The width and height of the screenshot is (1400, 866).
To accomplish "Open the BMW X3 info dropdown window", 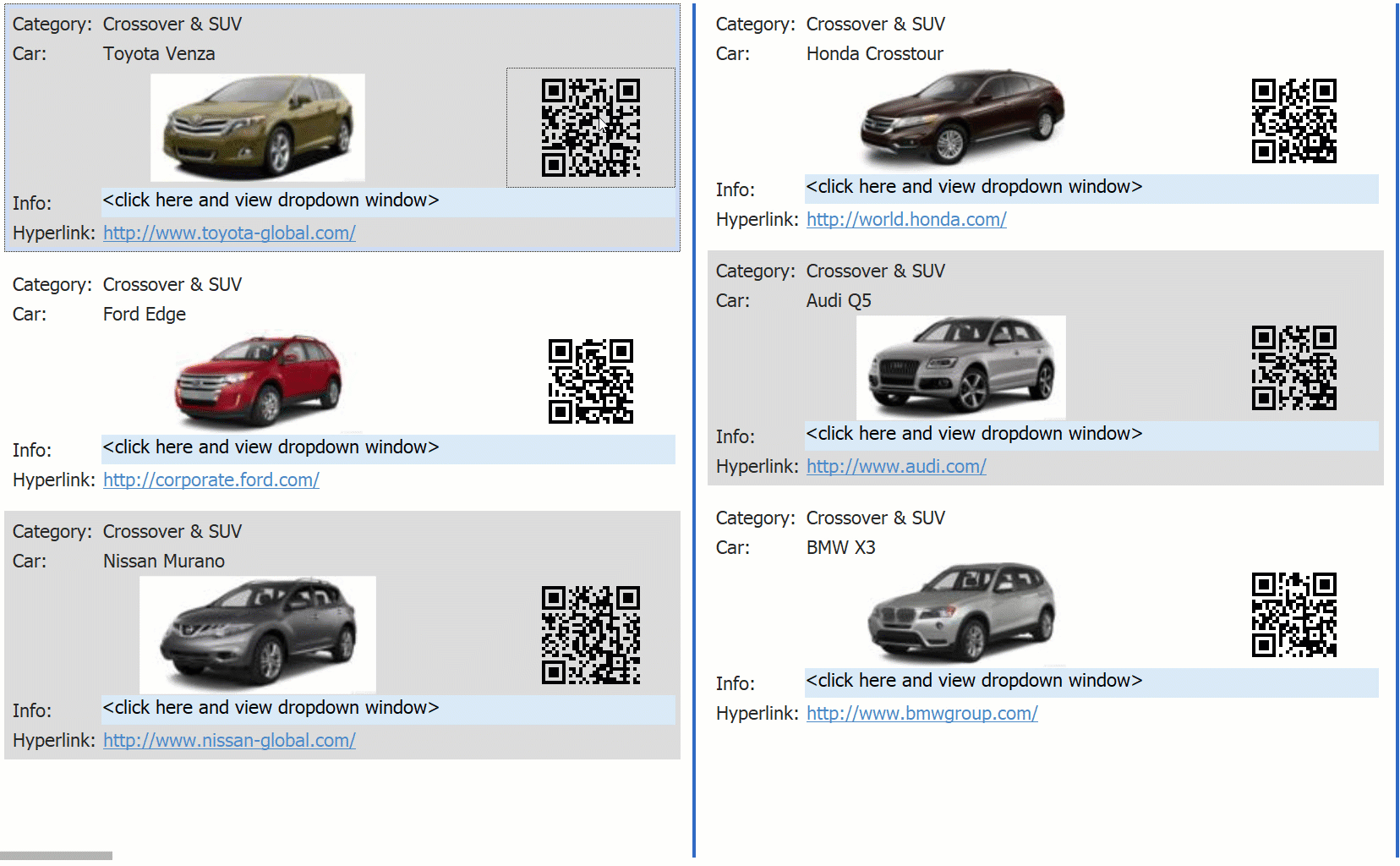I will pyautogui.click(x=1091, y=682).
